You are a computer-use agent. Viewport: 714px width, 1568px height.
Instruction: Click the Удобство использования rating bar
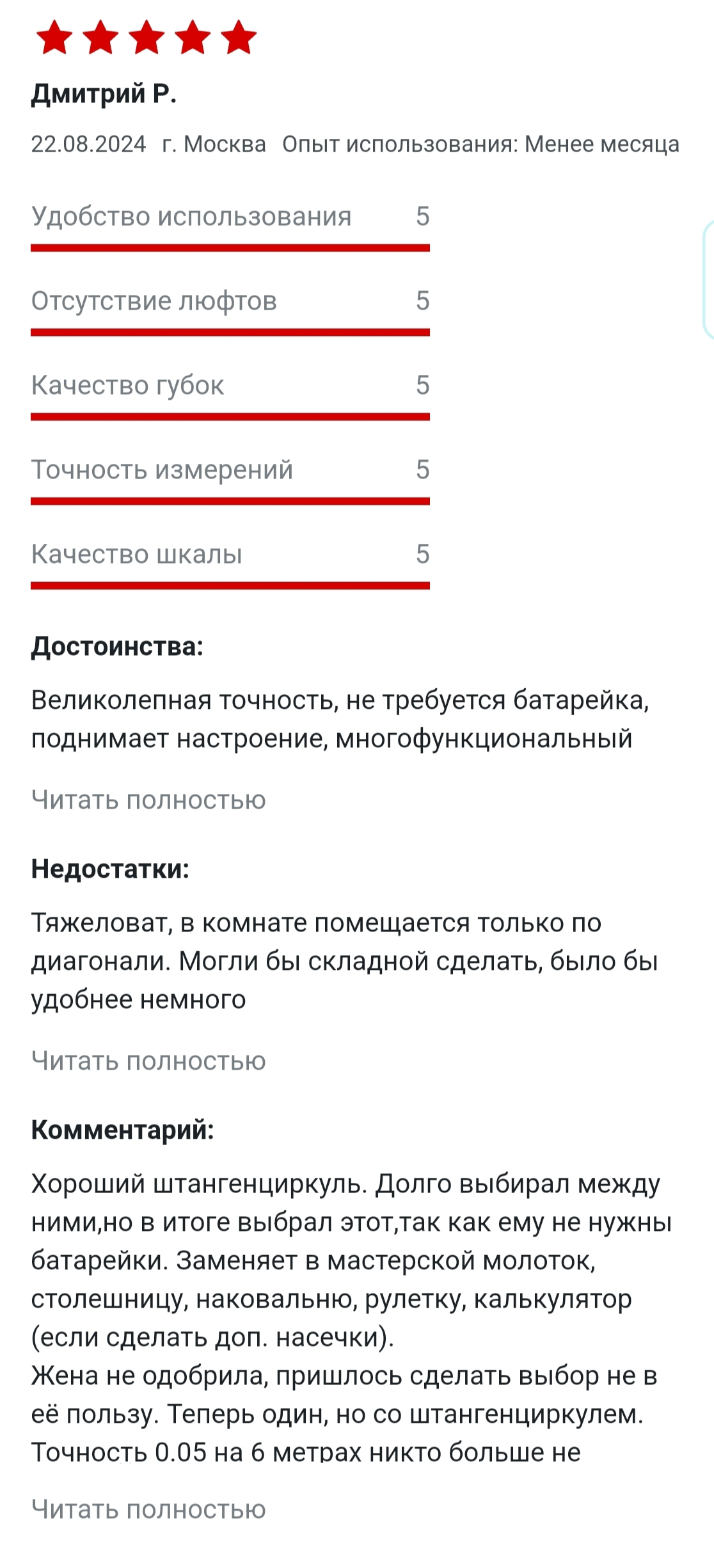pyautogui.click(x=230, y=248)
